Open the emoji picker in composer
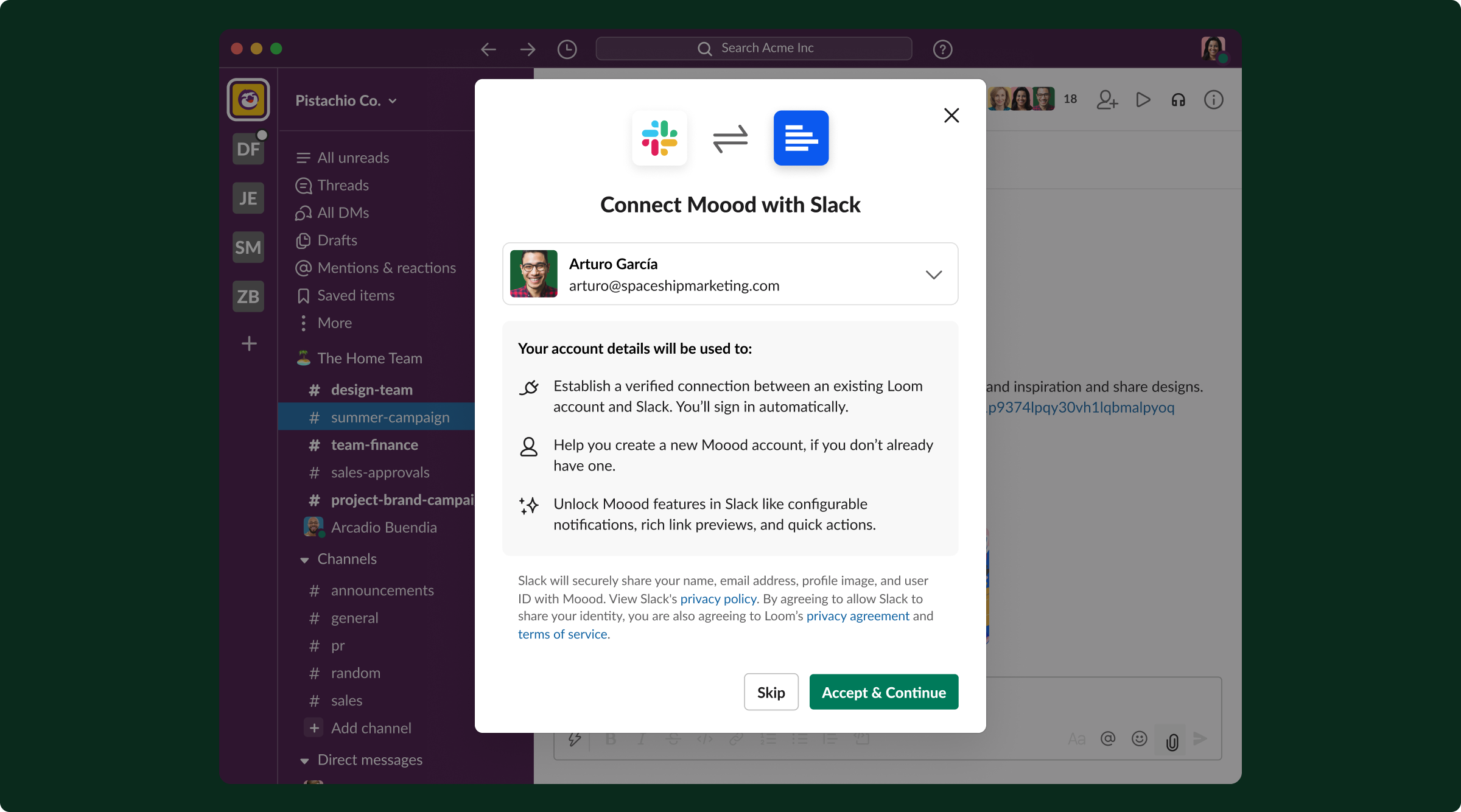The height and width of the screenshot is (812, 1461). click(1140, 739)
